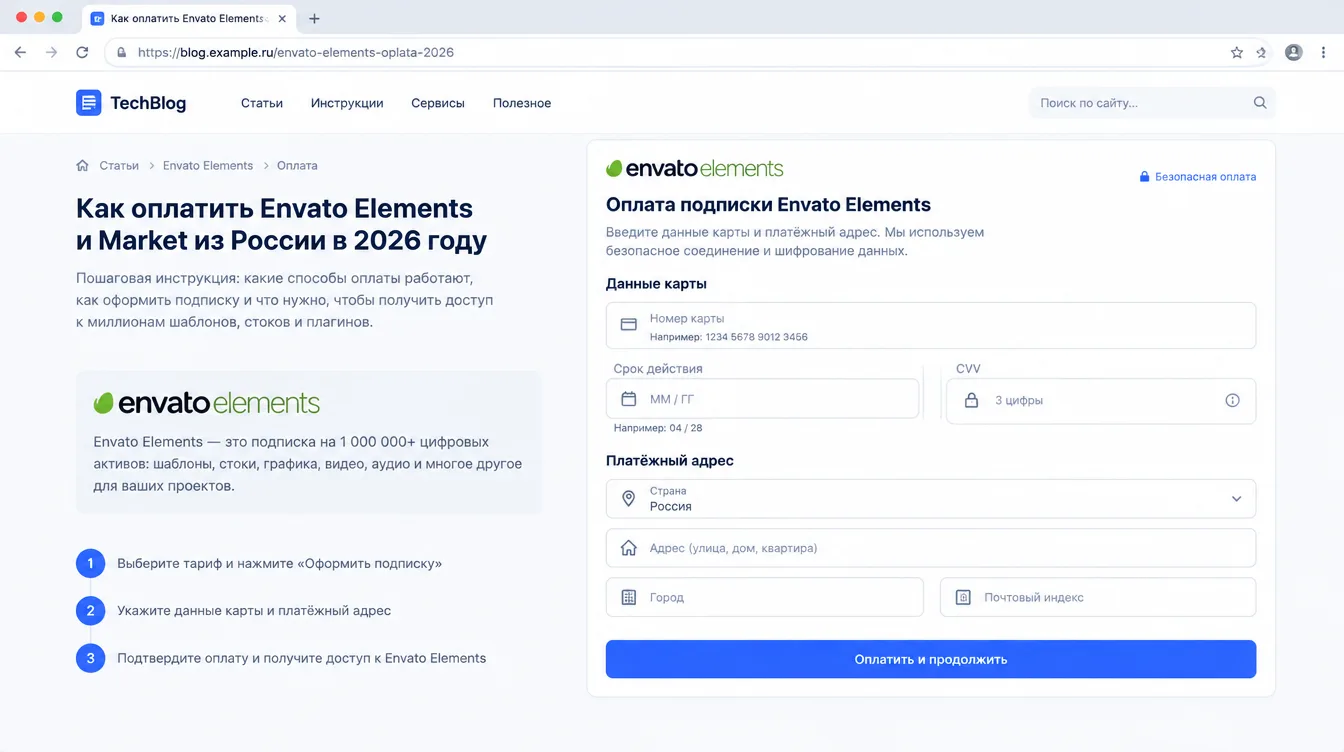1344x752 pixels.
Task: Click the lock icon beside «Безопасная оплата»
Action: (1145, 176)
